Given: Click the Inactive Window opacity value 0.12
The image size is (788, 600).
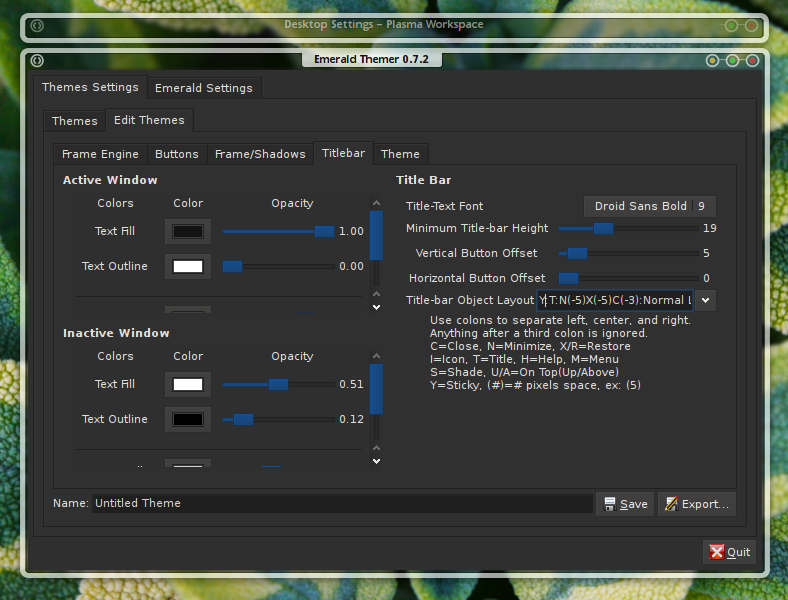Looking at the screenshot, I should [x=351, y=420].
